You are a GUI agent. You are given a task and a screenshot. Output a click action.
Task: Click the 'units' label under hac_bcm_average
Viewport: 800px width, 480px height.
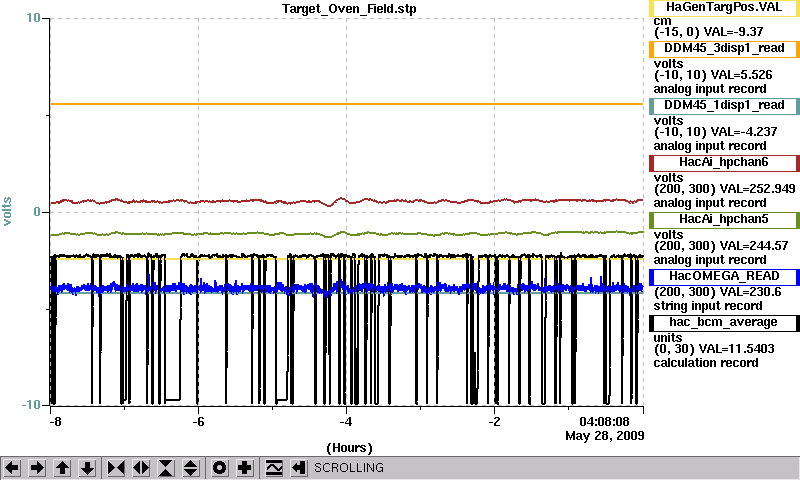668,338
